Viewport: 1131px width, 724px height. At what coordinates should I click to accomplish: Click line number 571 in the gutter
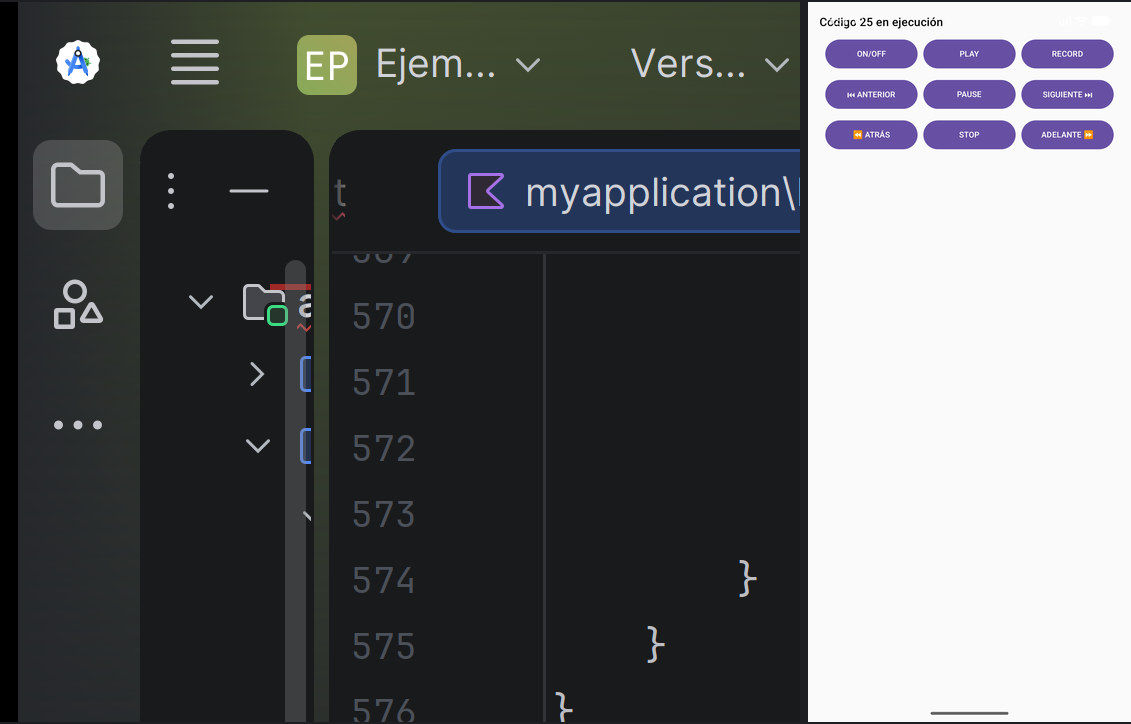384,382
